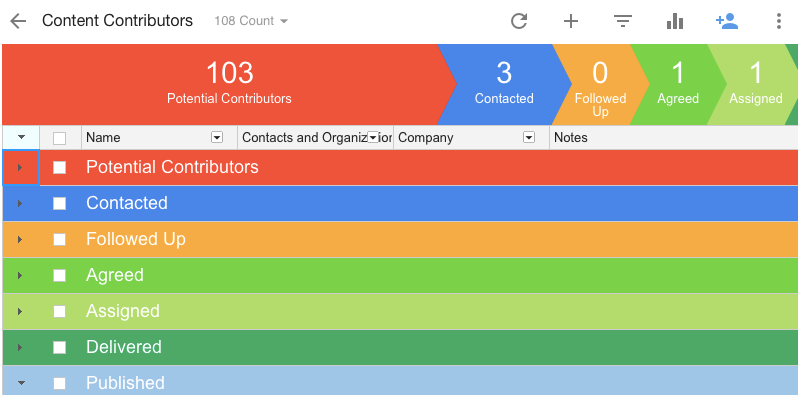Click the Notes column header

coord(673,137)
